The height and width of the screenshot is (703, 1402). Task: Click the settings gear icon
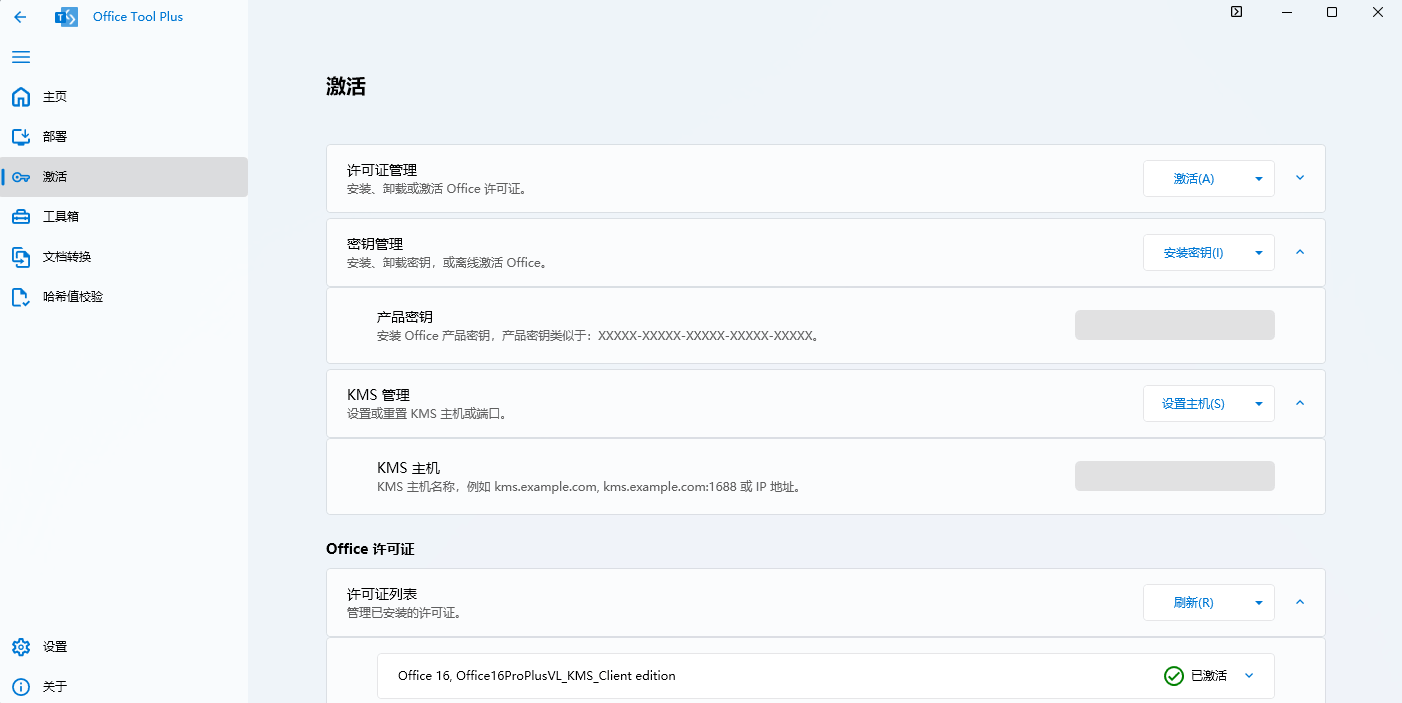[x=21, y=647]
